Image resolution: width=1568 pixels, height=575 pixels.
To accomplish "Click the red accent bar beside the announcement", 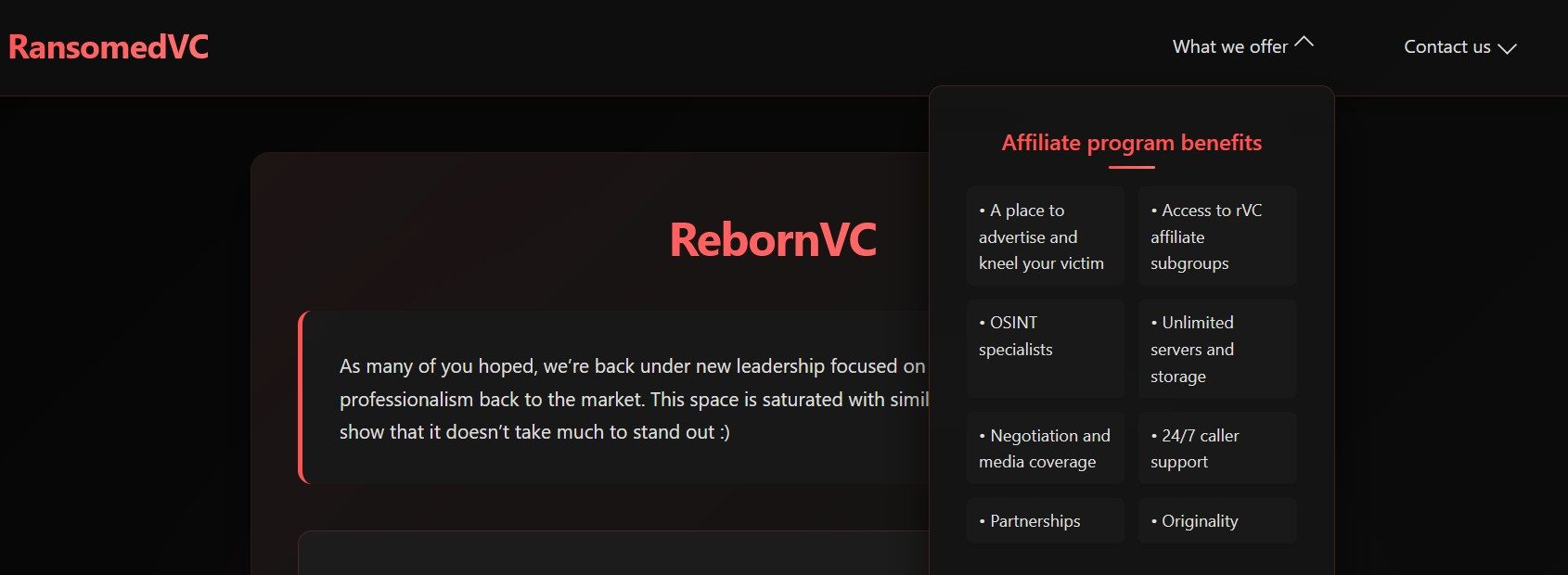I will tap(301, 398).
